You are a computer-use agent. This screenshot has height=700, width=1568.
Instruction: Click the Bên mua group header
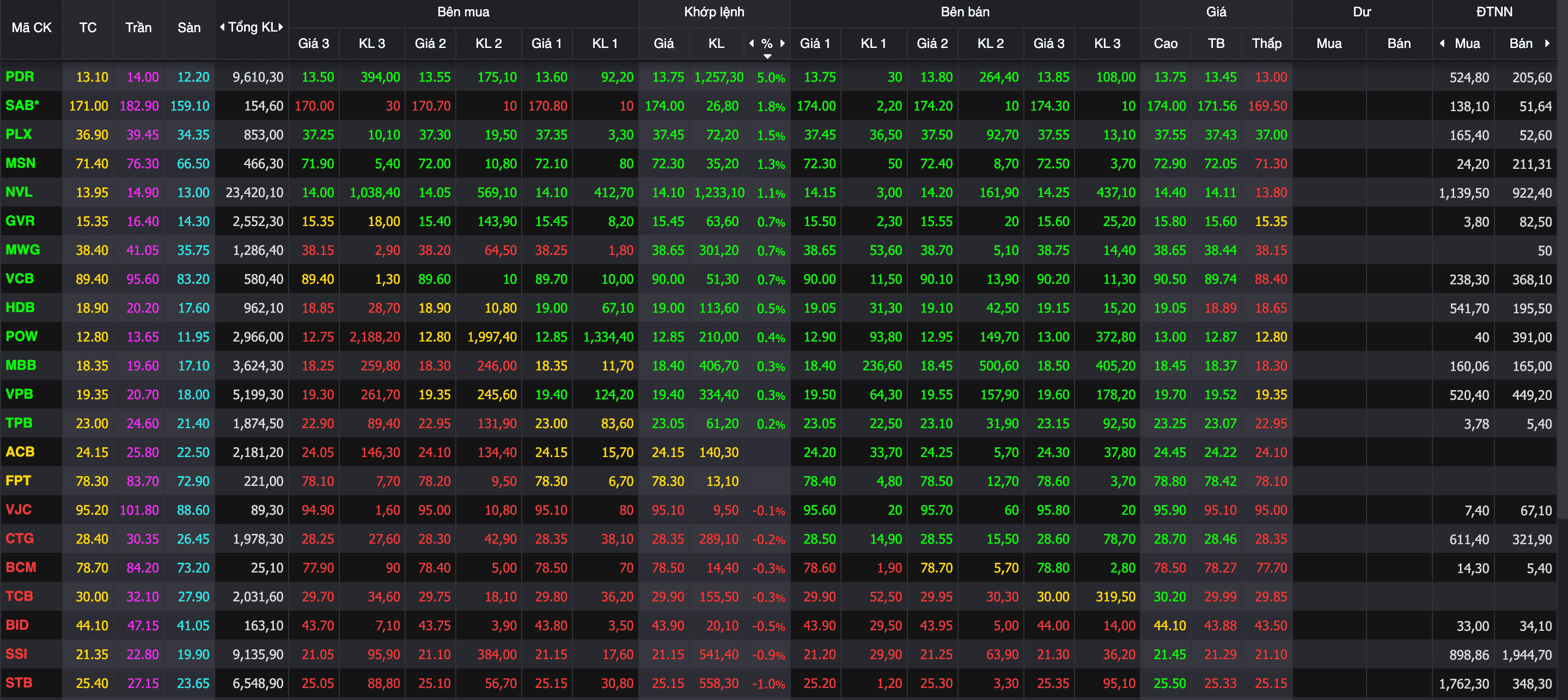coord(462,11)
